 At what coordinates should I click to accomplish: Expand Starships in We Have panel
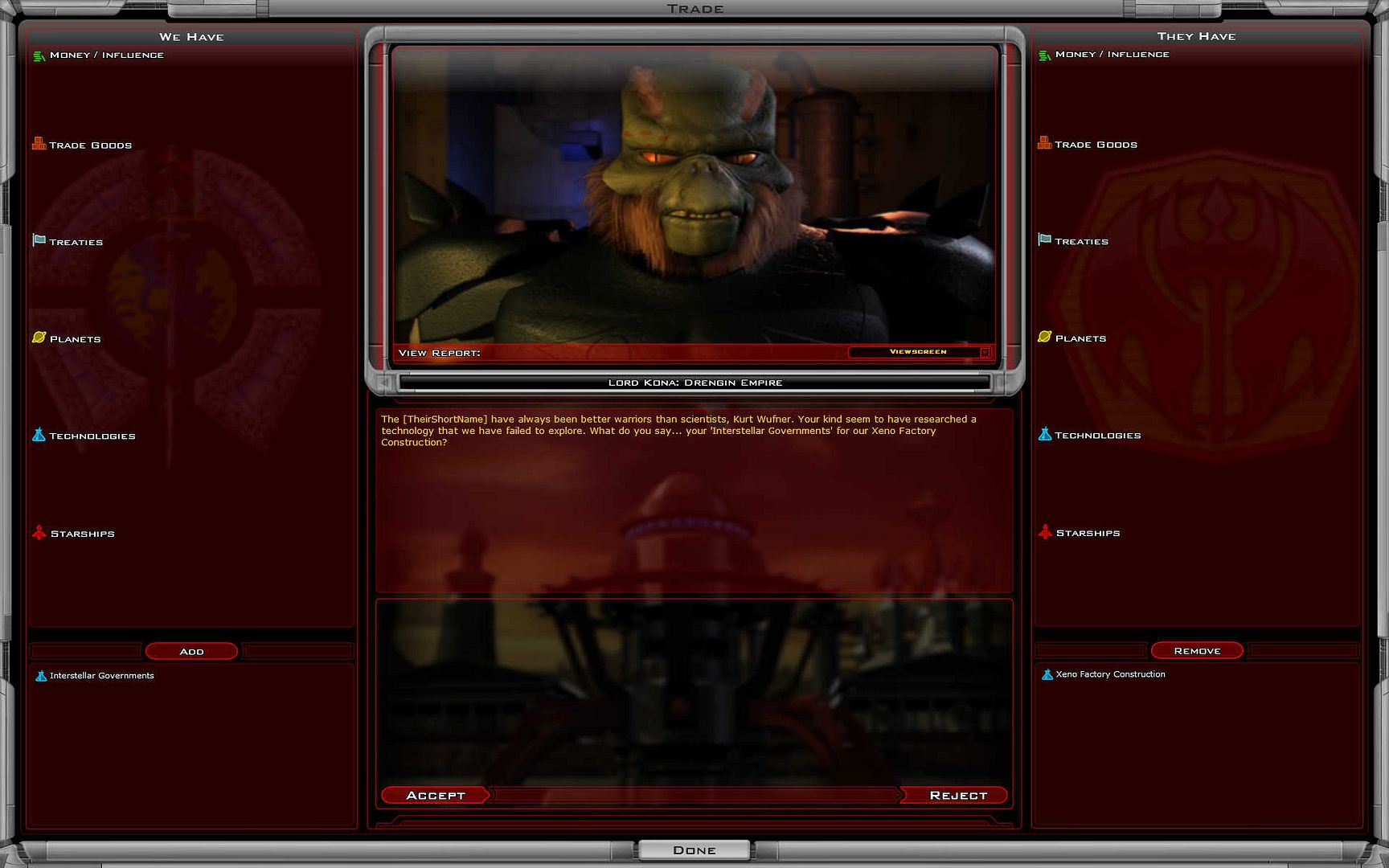tap(82, 534)
